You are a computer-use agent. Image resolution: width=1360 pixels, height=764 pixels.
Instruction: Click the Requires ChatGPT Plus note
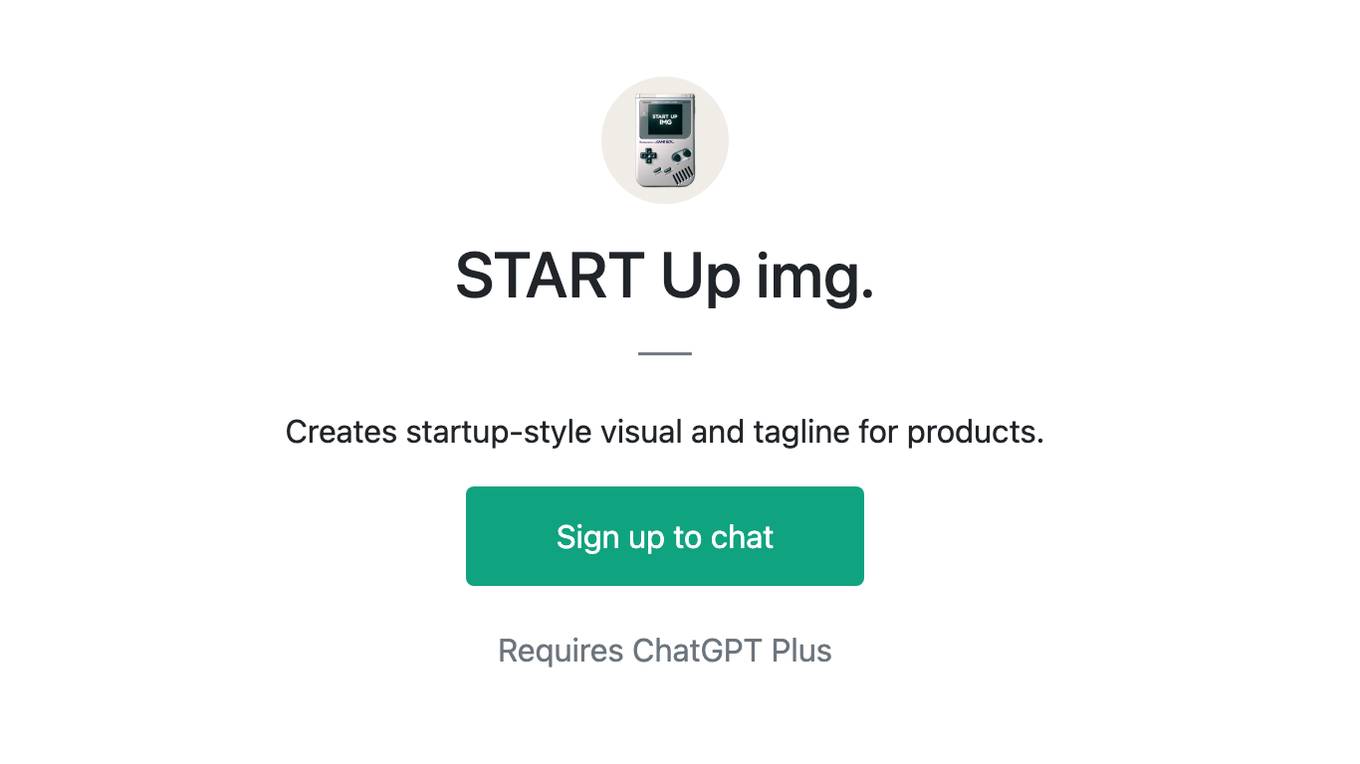[665, 650]
